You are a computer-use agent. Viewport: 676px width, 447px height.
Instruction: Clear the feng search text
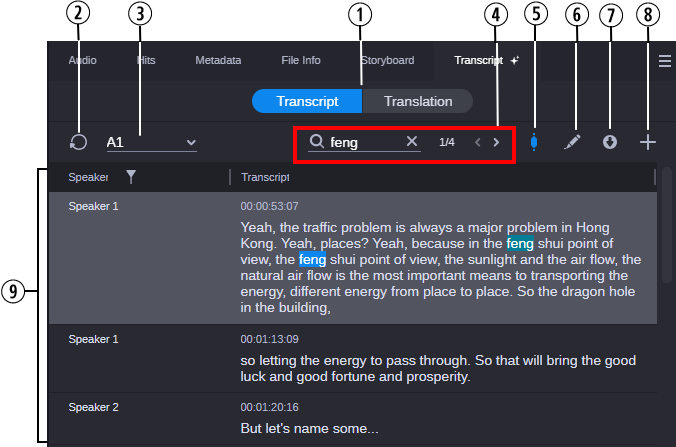click(x=412, y=142)
